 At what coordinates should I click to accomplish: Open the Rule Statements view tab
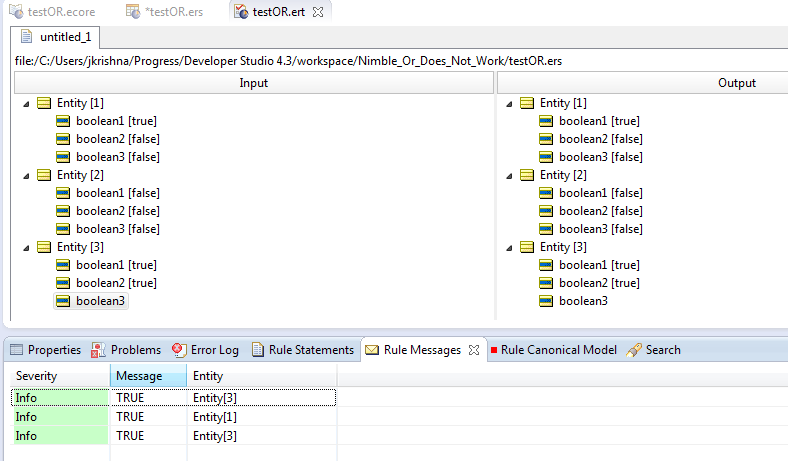[x=303, y=350]
